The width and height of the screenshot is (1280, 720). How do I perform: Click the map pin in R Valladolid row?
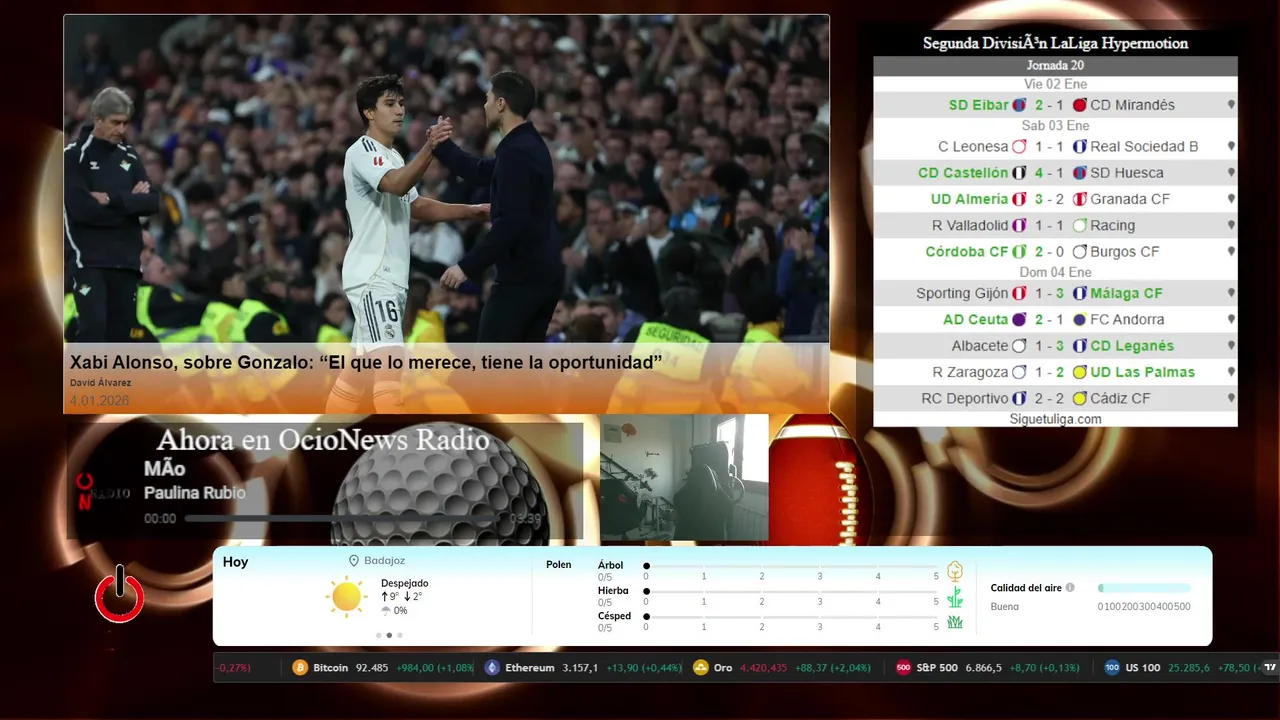1231,225
